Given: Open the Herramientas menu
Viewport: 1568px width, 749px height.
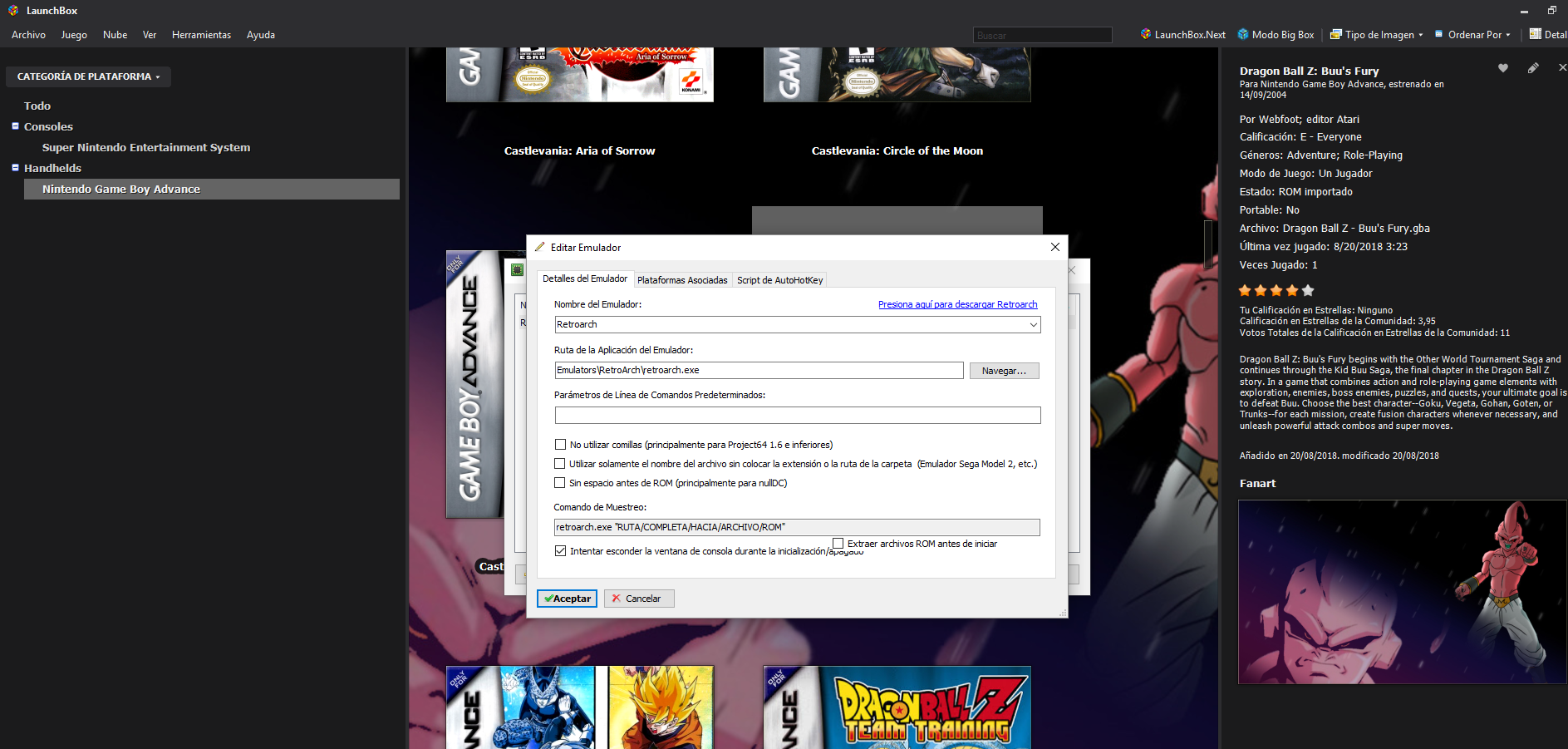Looking at the screenshot, I should click(x=202, y=35).
